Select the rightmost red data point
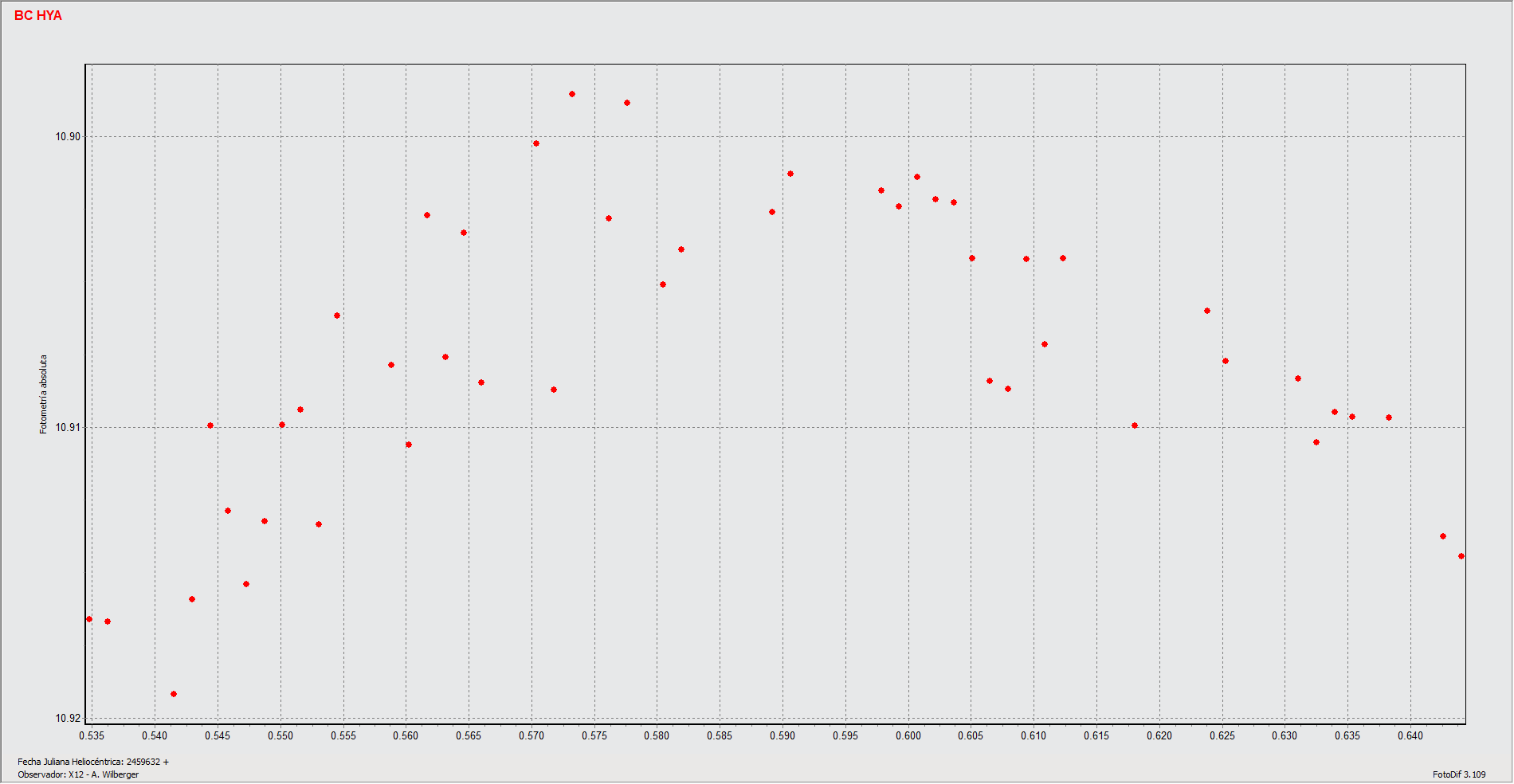The height and width of the screenshot is (784, 1514). (1461, 557)
